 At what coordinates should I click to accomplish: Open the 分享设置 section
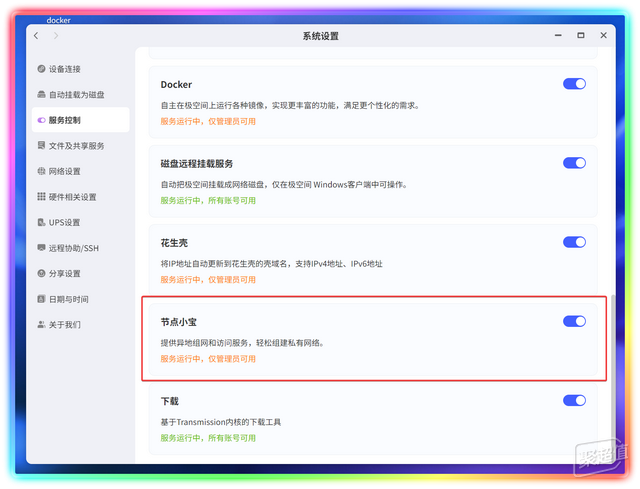[80, 273]
